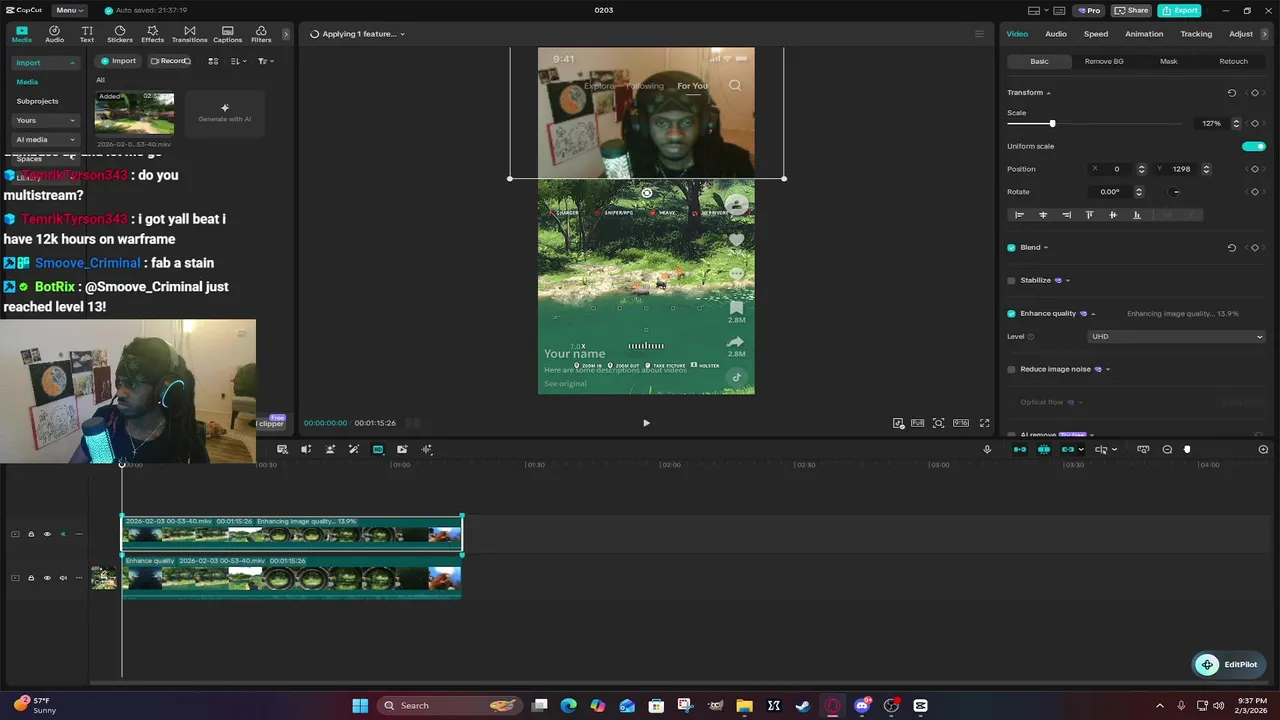The image size is (1280, 720).
Task: Toggle the Blend checkbox
Action: pyautogui.click(x=1011, y=247)
